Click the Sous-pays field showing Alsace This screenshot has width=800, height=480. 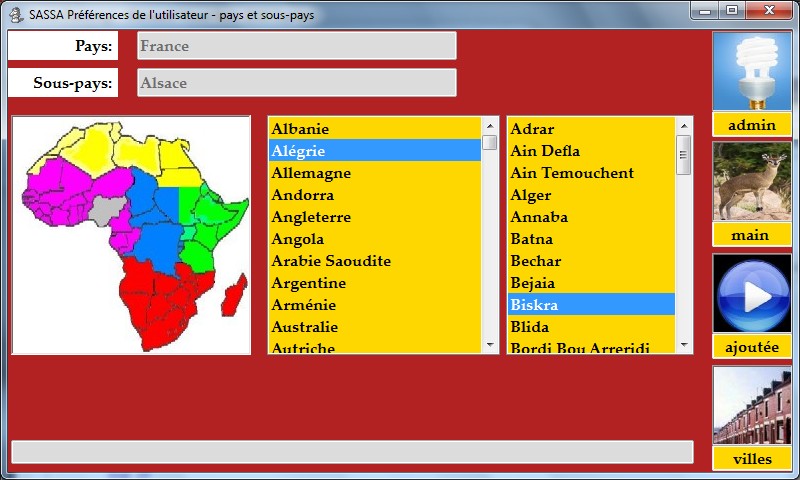(296, 83)
